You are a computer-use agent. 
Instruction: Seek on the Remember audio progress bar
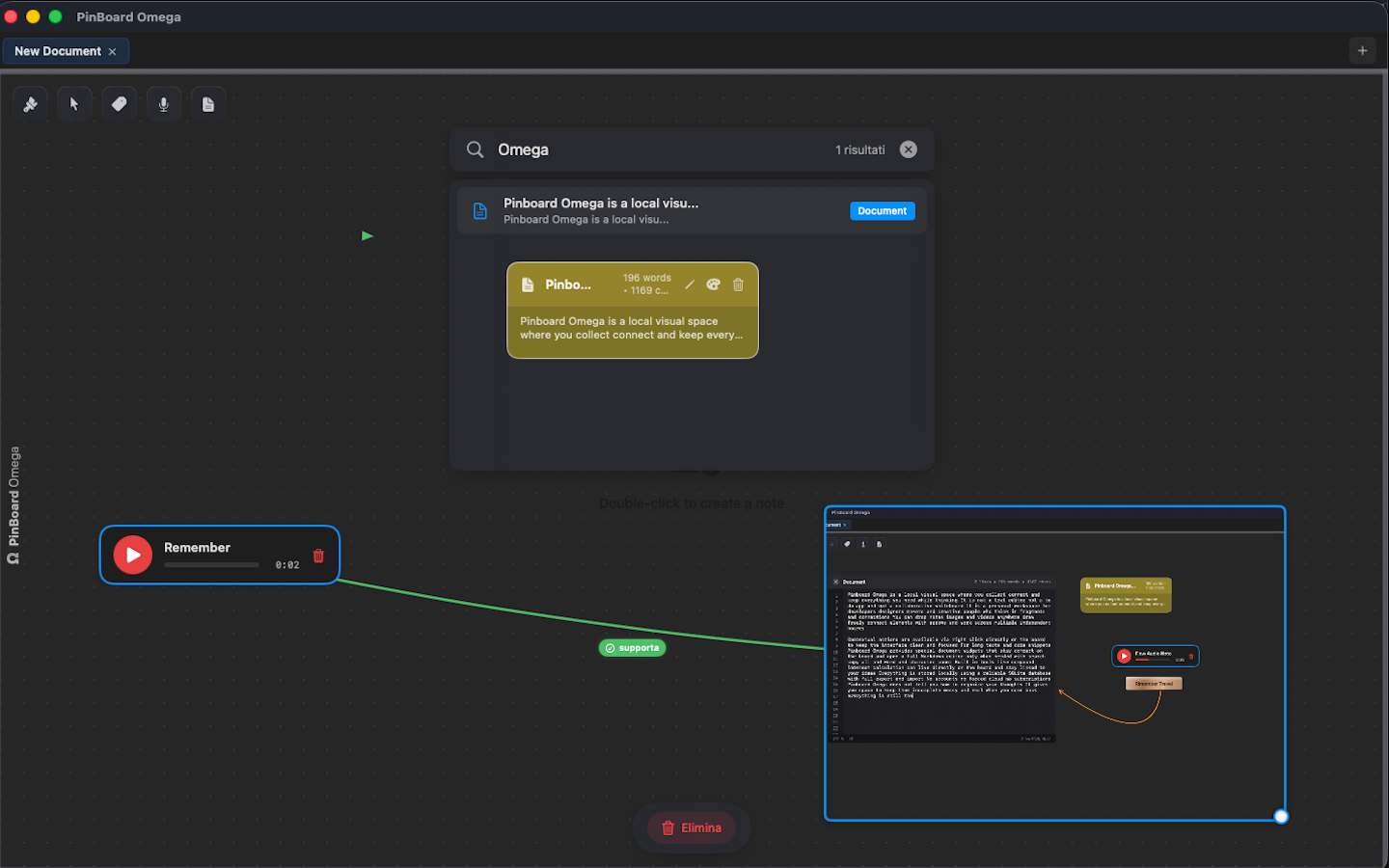coord(211,565)
